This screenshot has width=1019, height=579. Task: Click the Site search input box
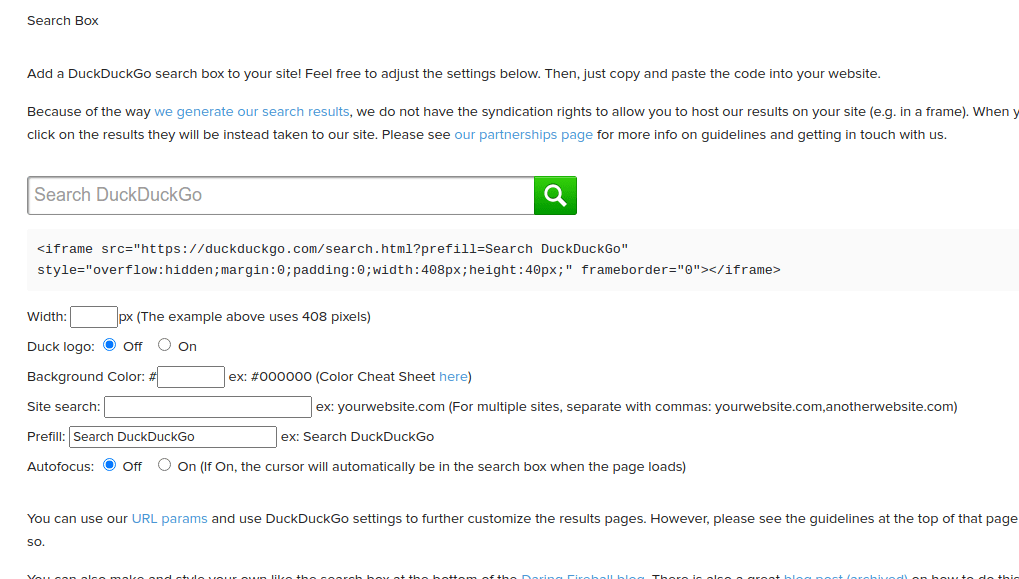click(207, 406)
